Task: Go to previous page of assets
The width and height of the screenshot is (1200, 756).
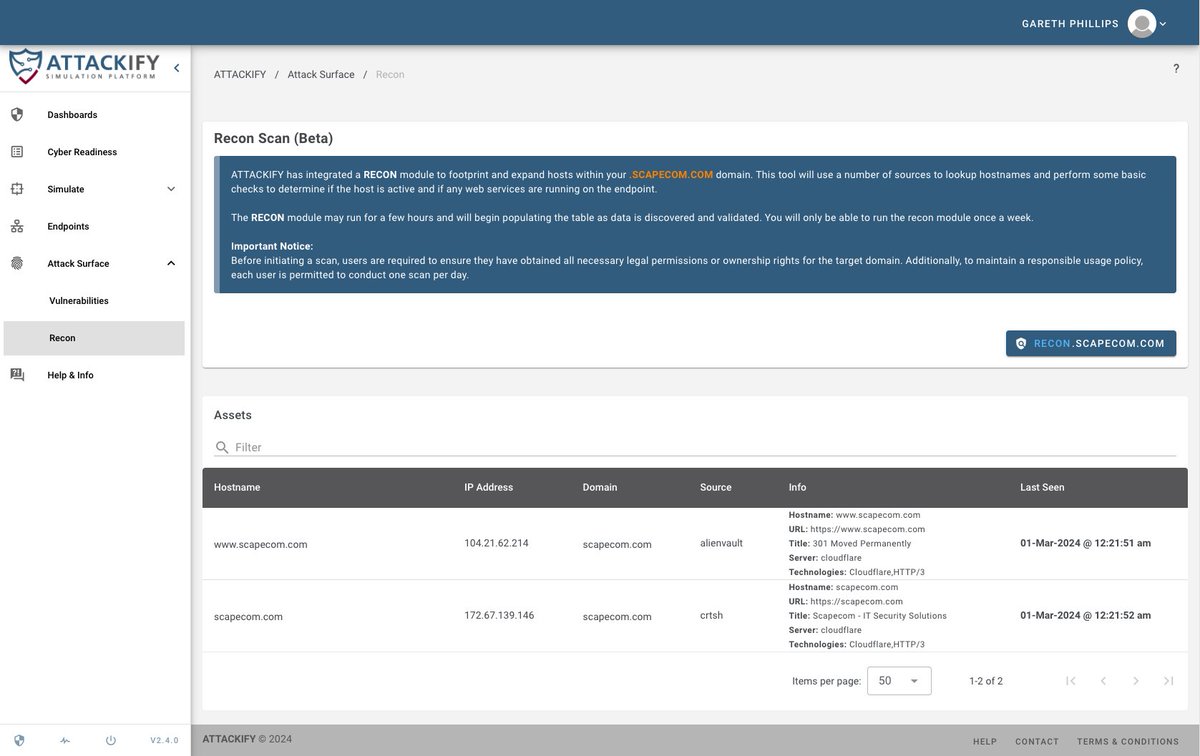Action: (1103, 681)
